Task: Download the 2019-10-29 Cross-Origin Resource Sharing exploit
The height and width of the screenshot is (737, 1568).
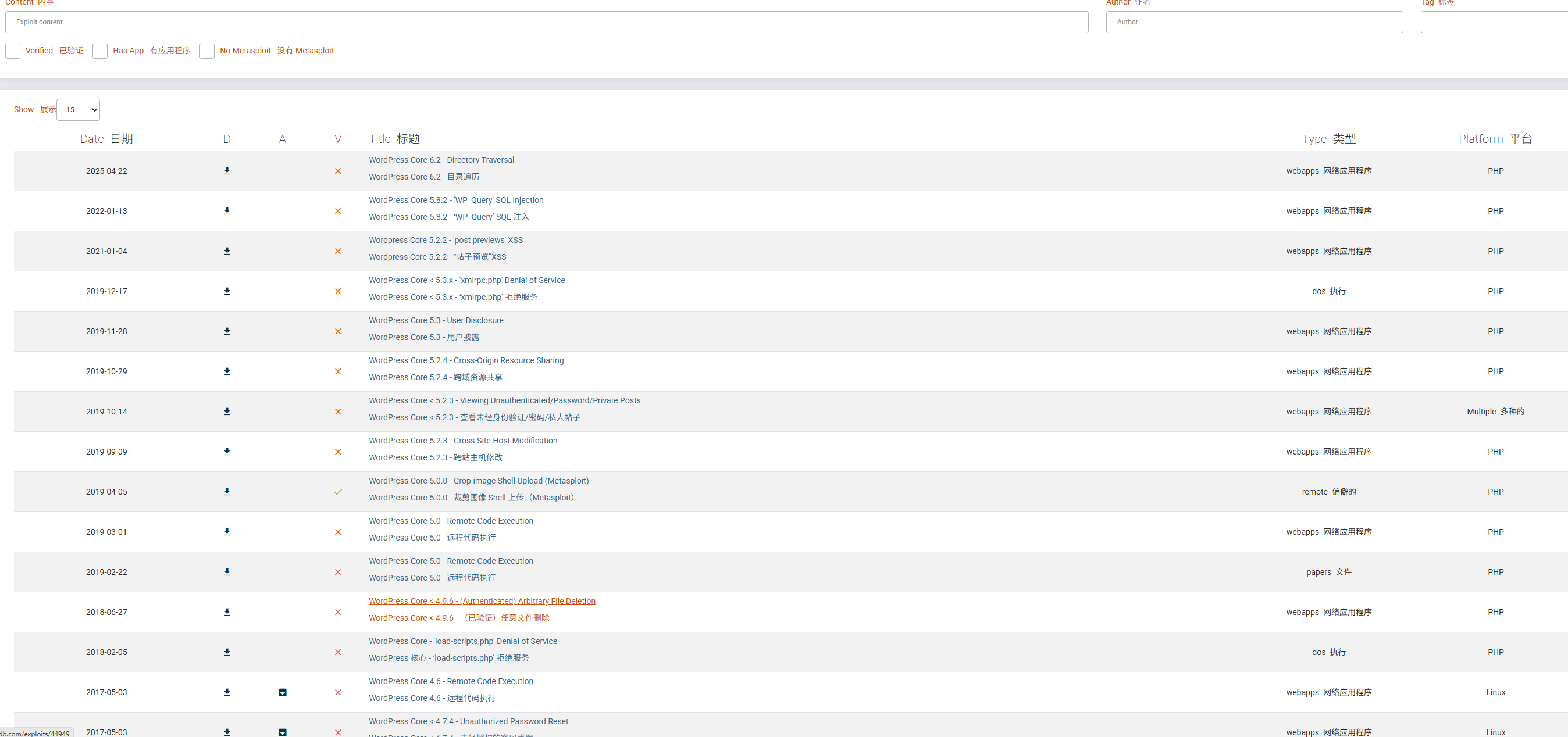Action: (x=226, y=371)
